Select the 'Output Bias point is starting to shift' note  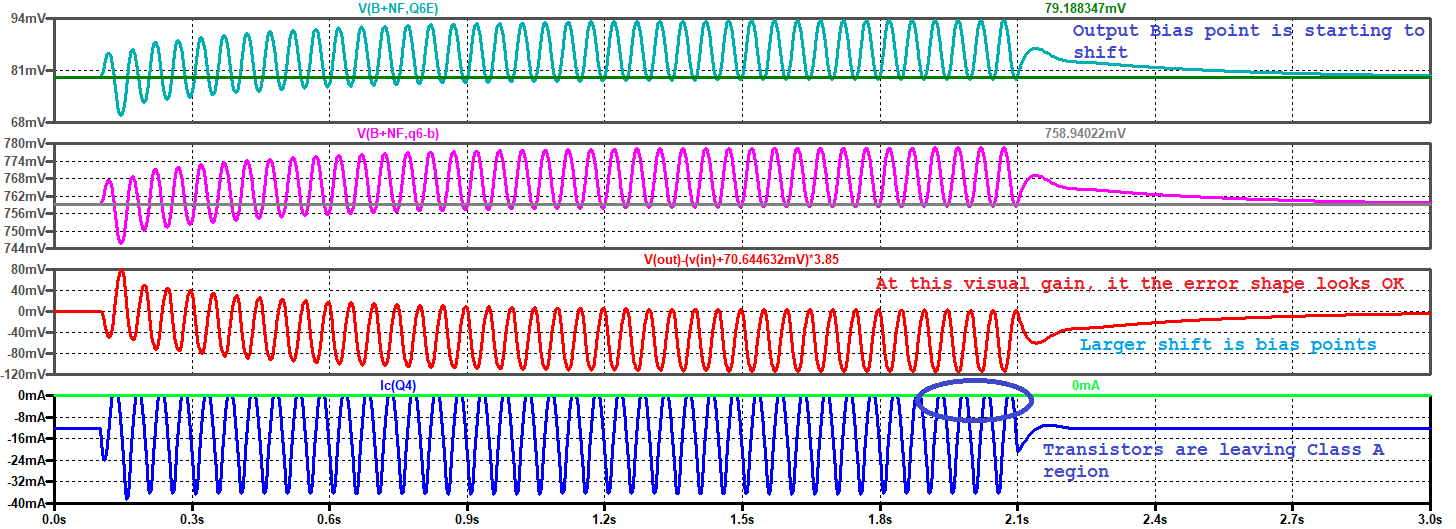pos(1248,41)
